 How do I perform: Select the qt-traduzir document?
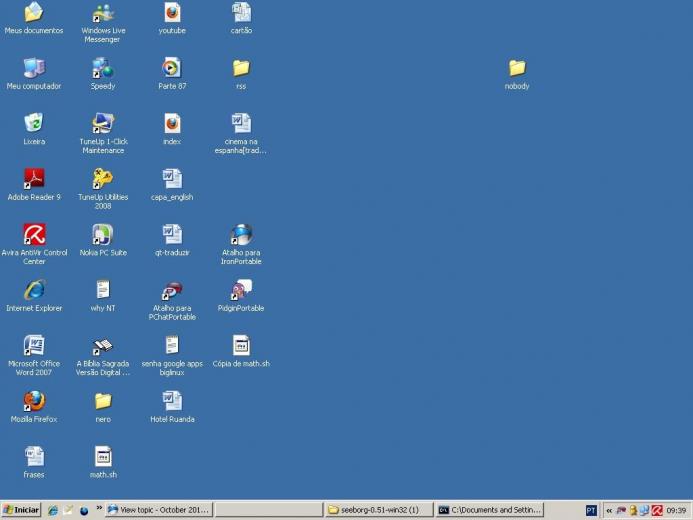tap(172, 234)
